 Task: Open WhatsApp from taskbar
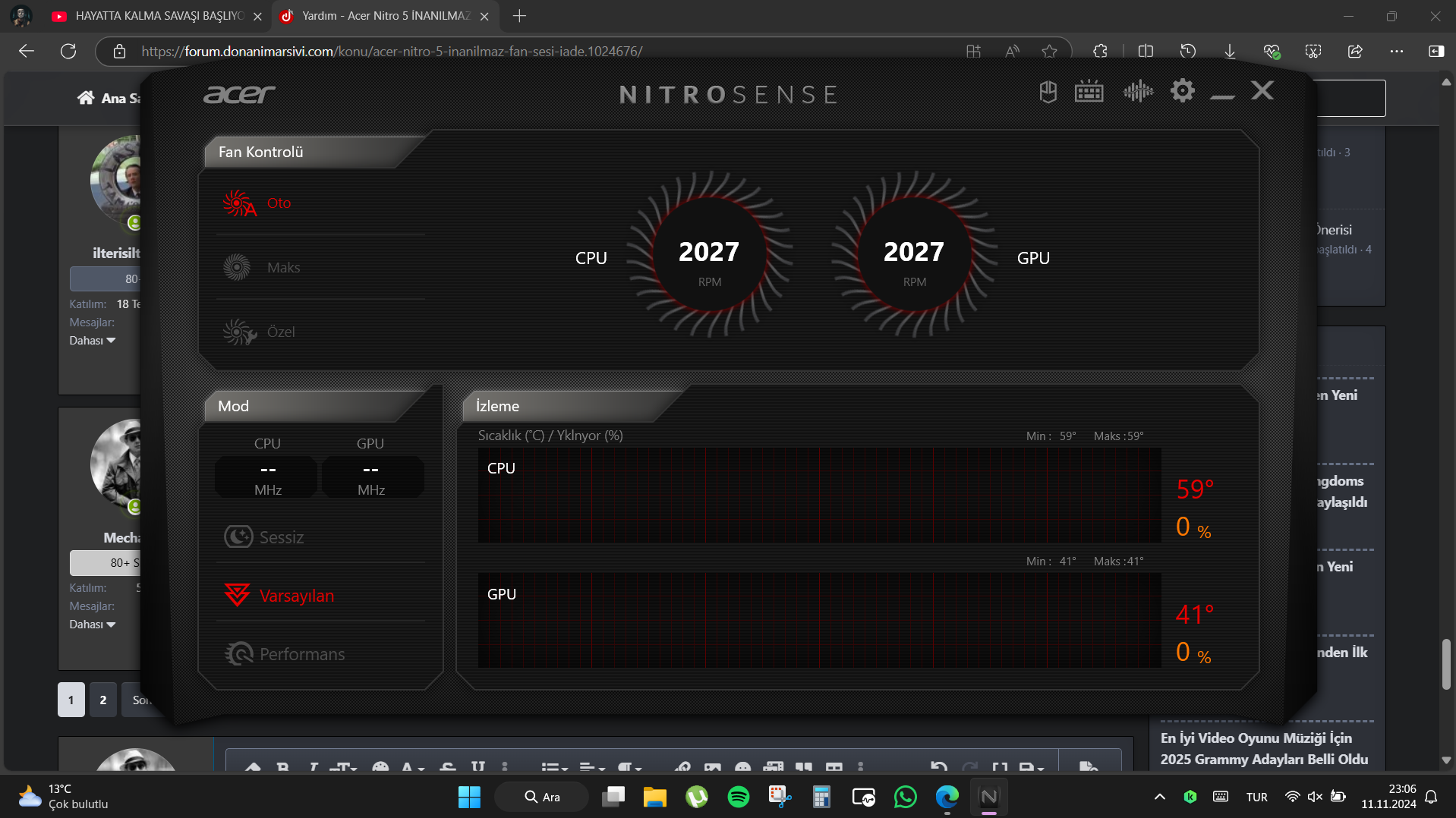(905, 797)
